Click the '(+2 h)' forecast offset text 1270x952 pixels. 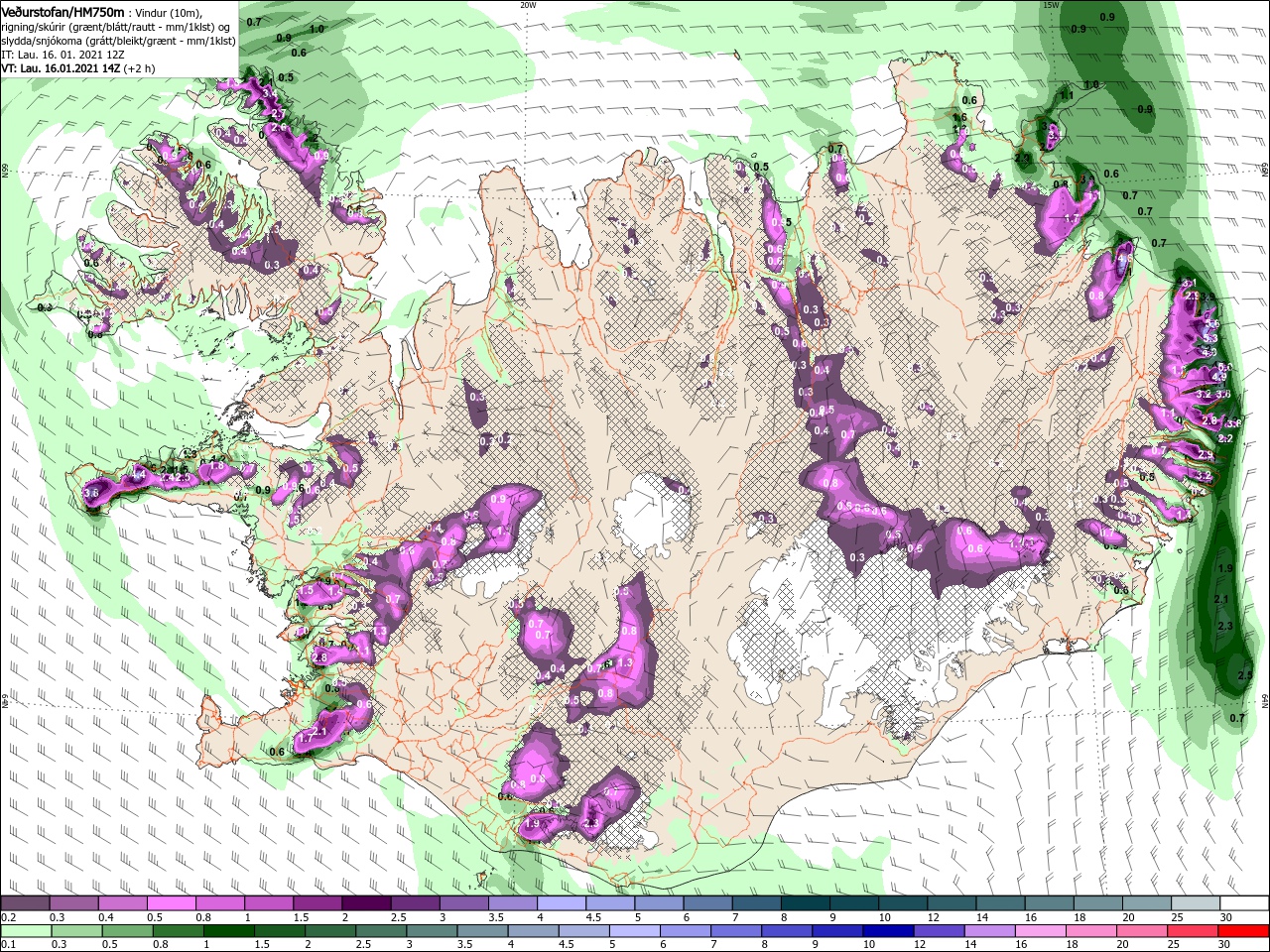pyautogui.click(x=140, y=68)
